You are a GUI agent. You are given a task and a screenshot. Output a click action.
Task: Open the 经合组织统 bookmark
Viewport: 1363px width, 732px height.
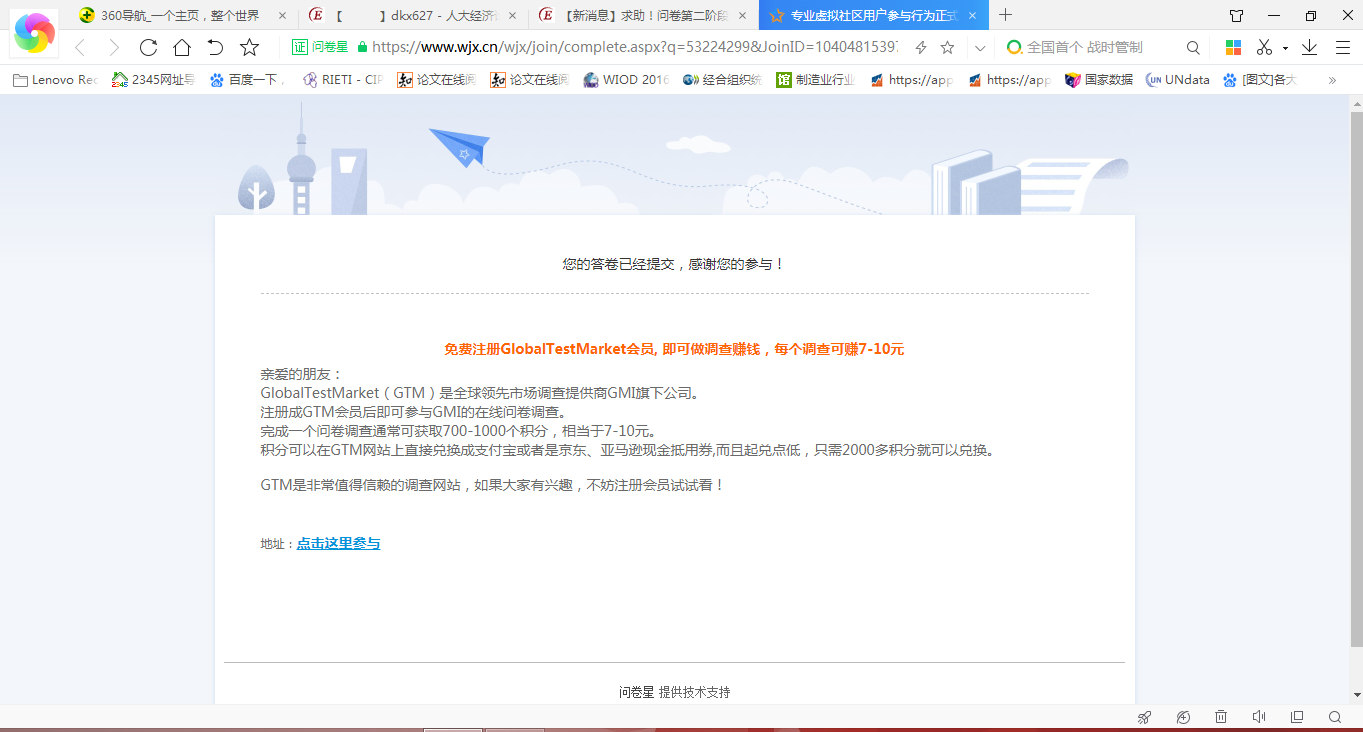[x=722, y=80]
